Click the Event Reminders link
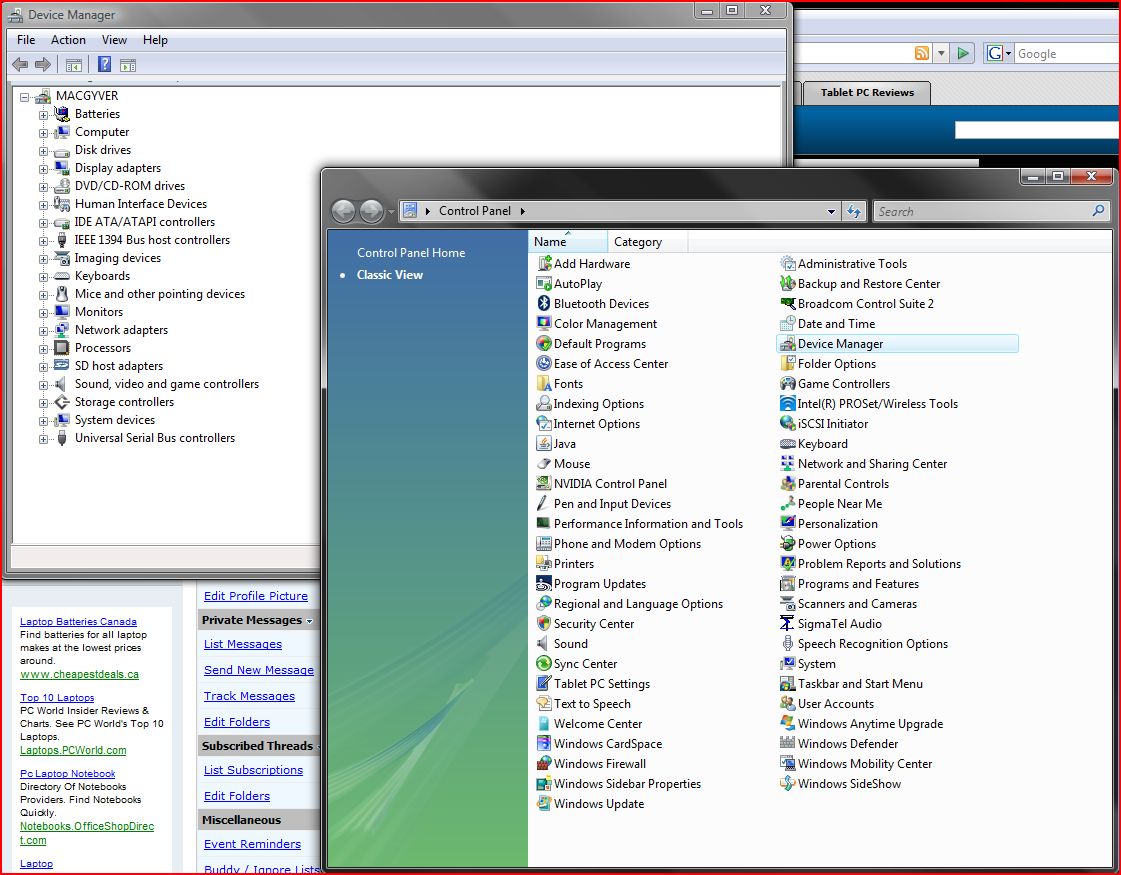Screen dimensions: 1121x875 click(x=252, y=844)
